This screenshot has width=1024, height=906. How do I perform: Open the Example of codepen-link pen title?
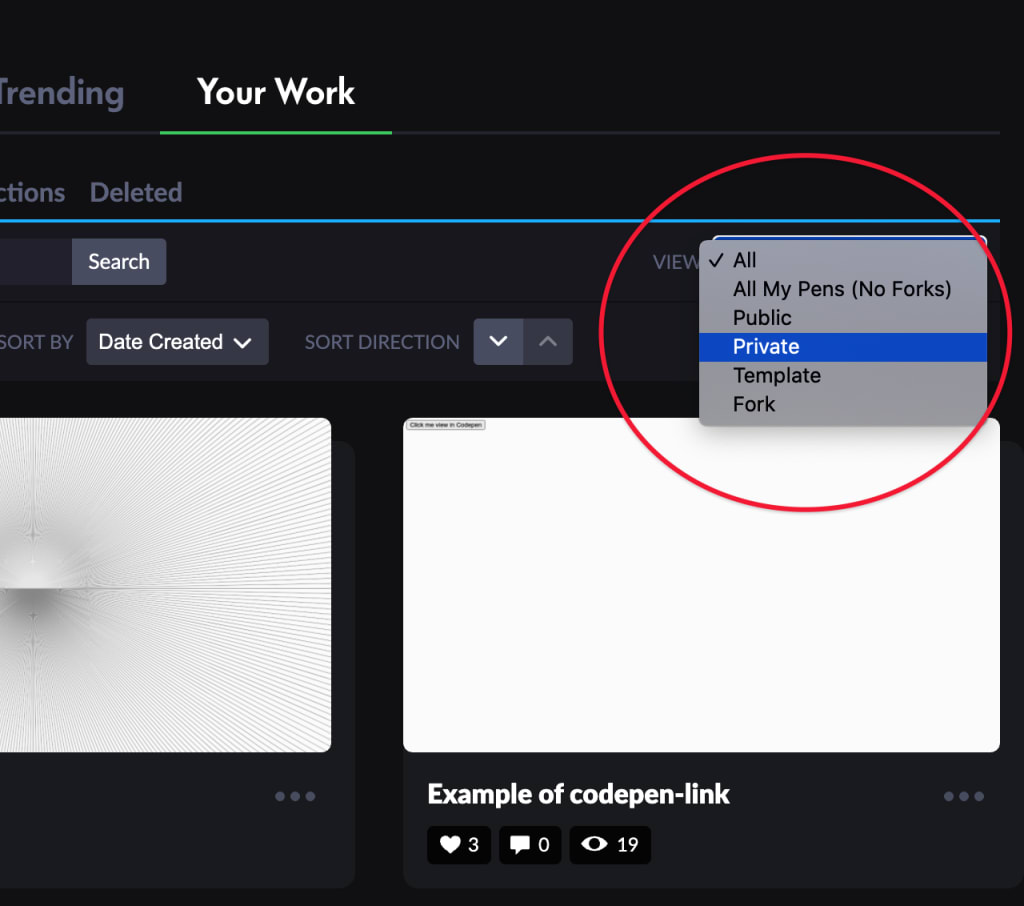point(578,794)
